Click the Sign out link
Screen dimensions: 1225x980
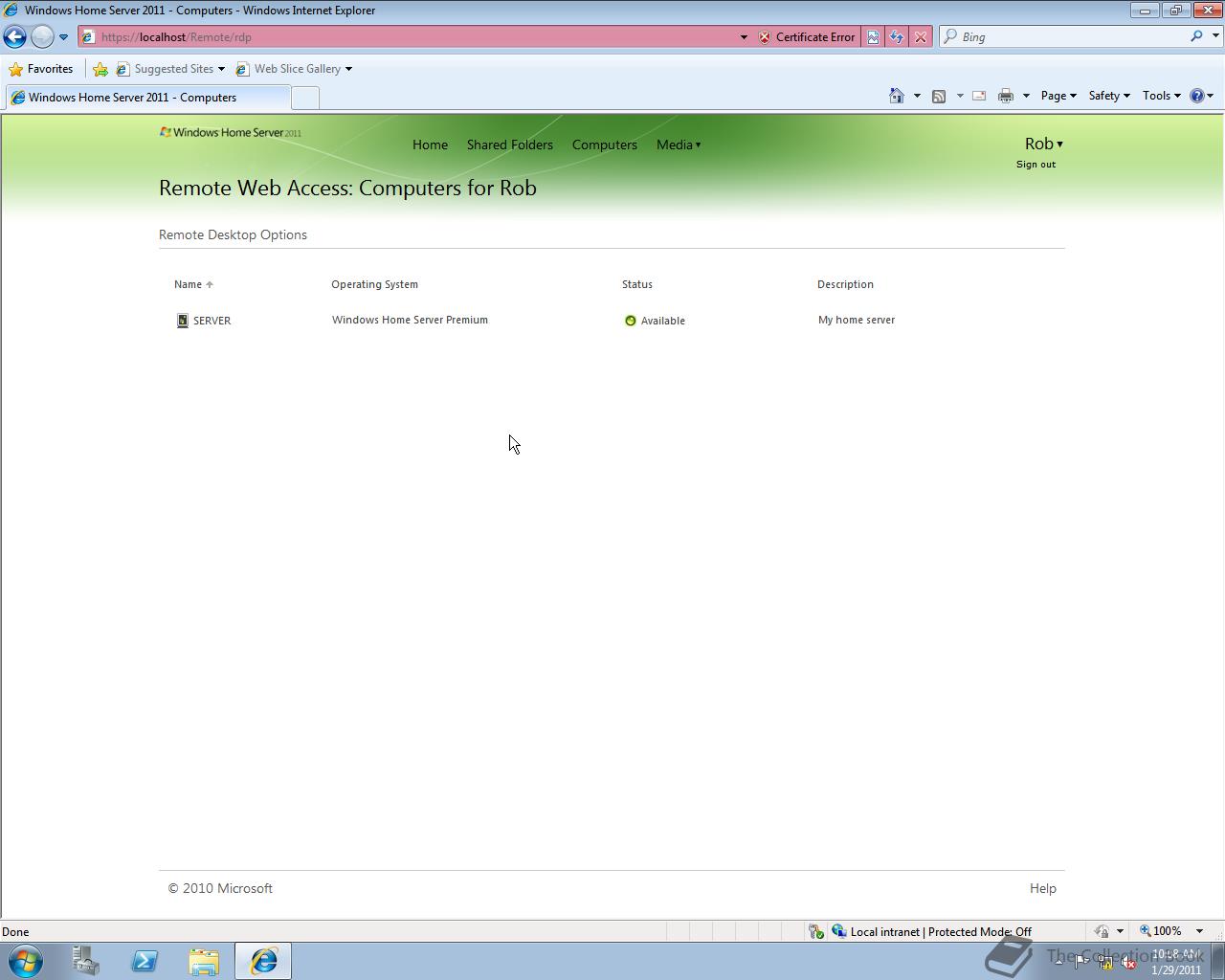1036,165
